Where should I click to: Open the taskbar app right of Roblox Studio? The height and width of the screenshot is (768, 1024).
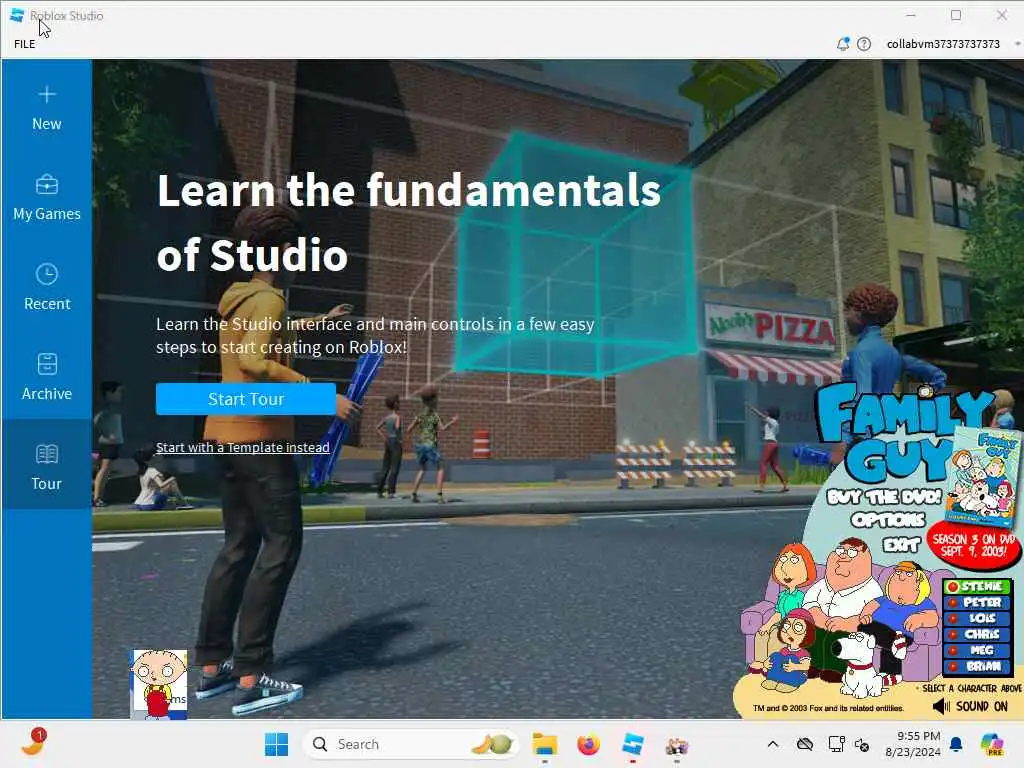coord(677,745)
